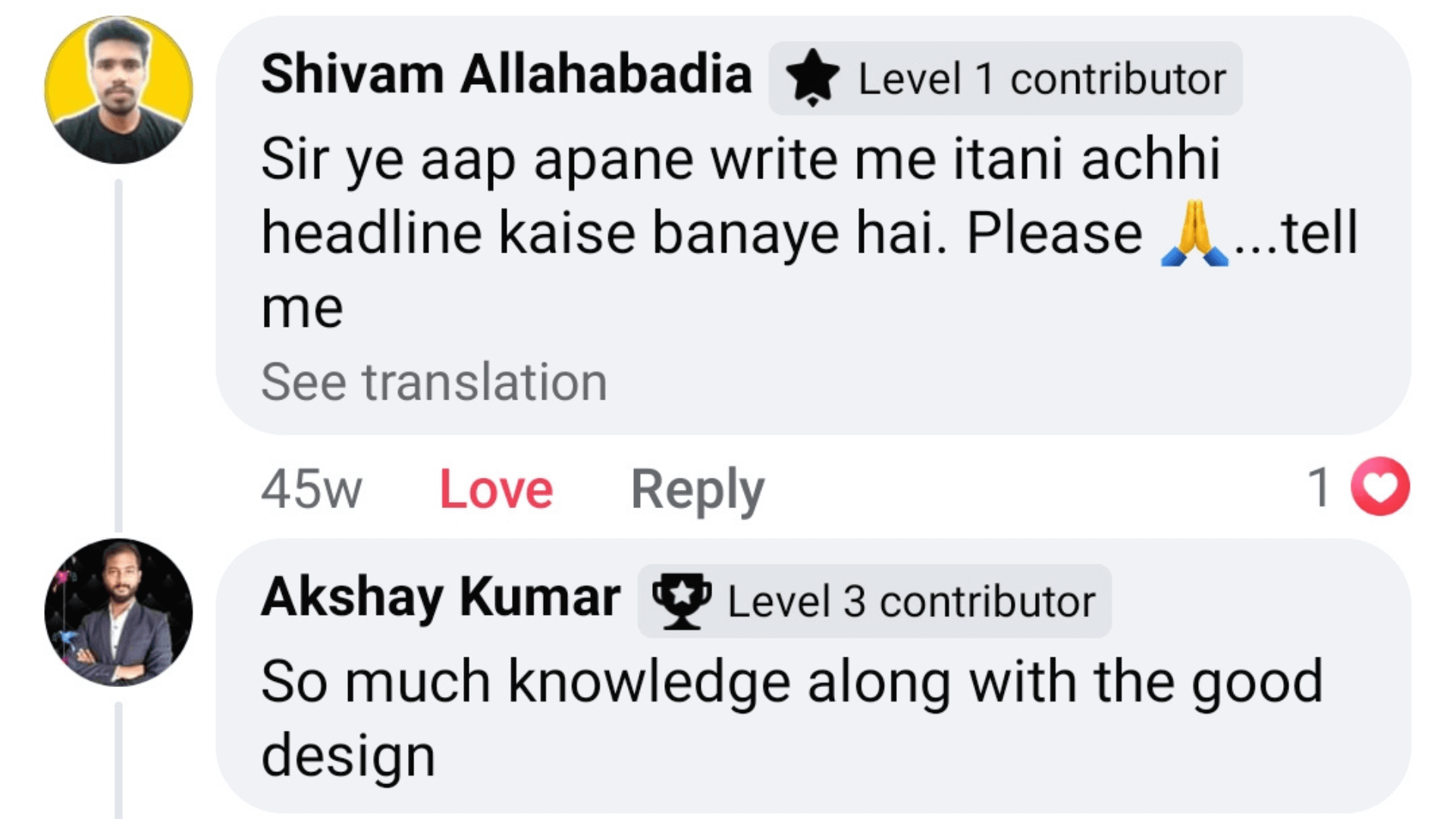Click the red heart reaction icon
This screenshot has width=1456, height=819.
[x=1379, y=486]
